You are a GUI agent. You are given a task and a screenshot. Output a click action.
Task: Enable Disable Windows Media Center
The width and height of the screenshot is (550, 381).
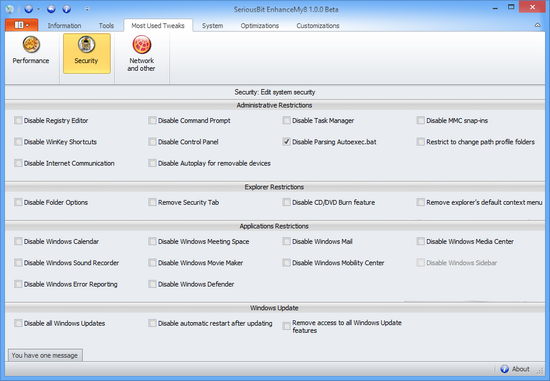click(x=421, y=241)
